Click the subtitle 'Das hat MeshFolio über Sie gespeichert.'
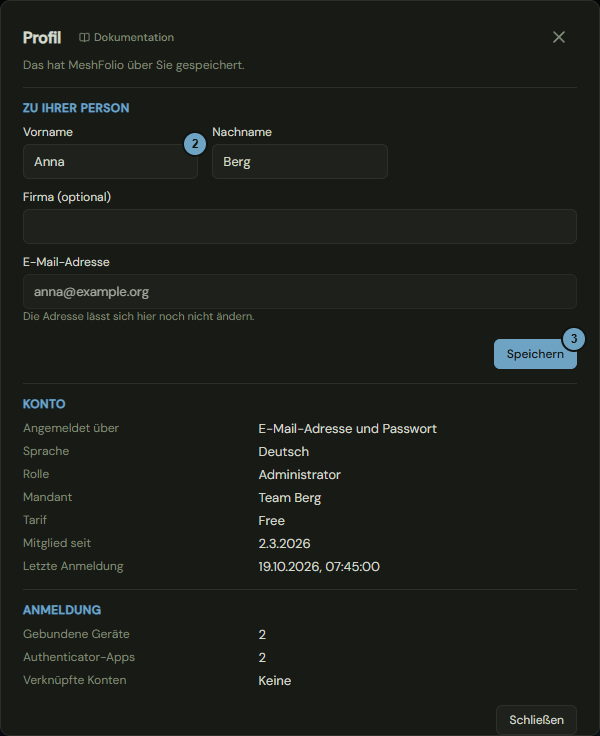Image resolution: width=600 pixels, height=736 pixels. (x=134, y=65)
